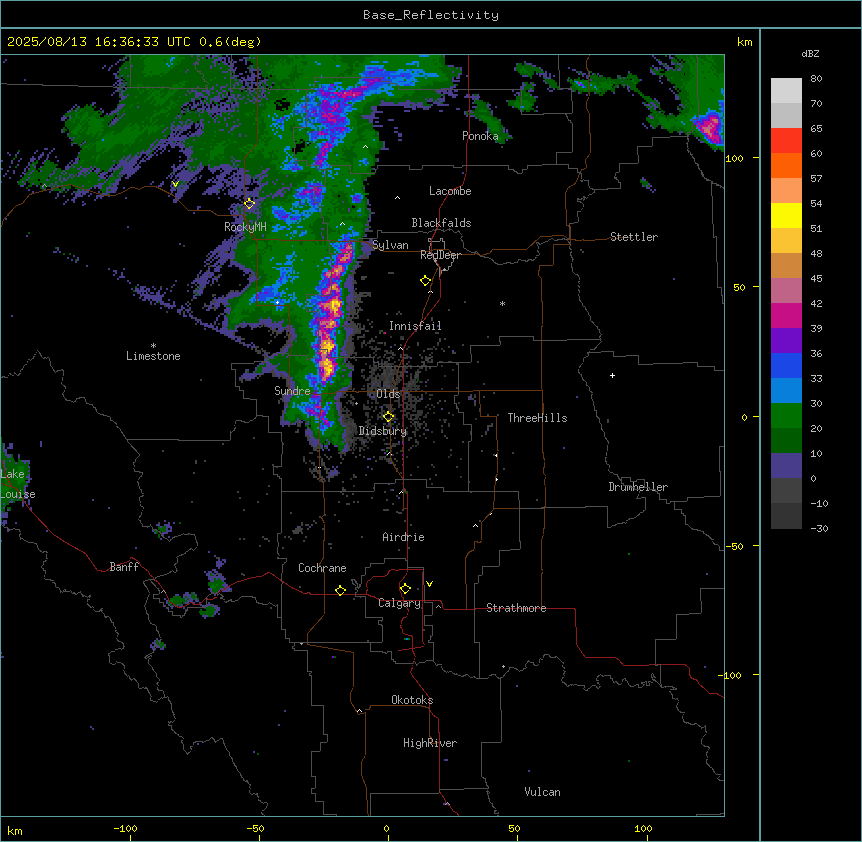Select the -50 tick label on the vertical axis
Viewport: 862px width, 842px height.
(734, 546)
